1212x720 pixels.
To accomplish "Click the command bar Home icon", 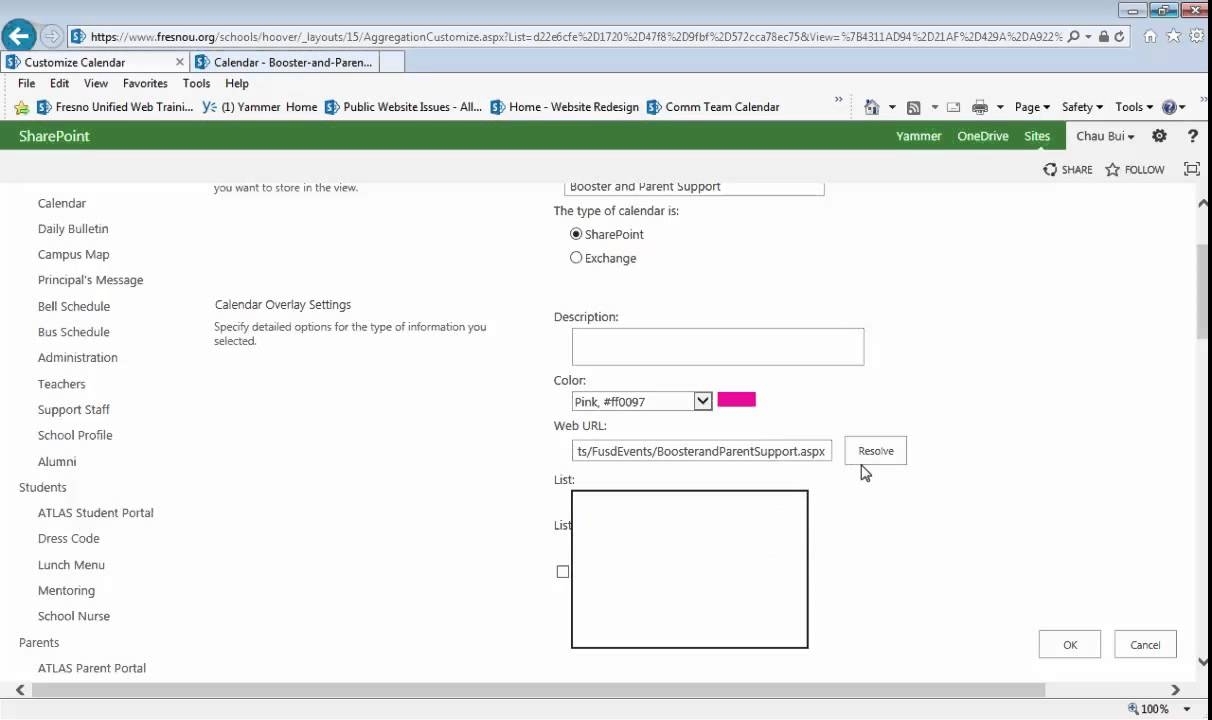I will tap(872, 107).
